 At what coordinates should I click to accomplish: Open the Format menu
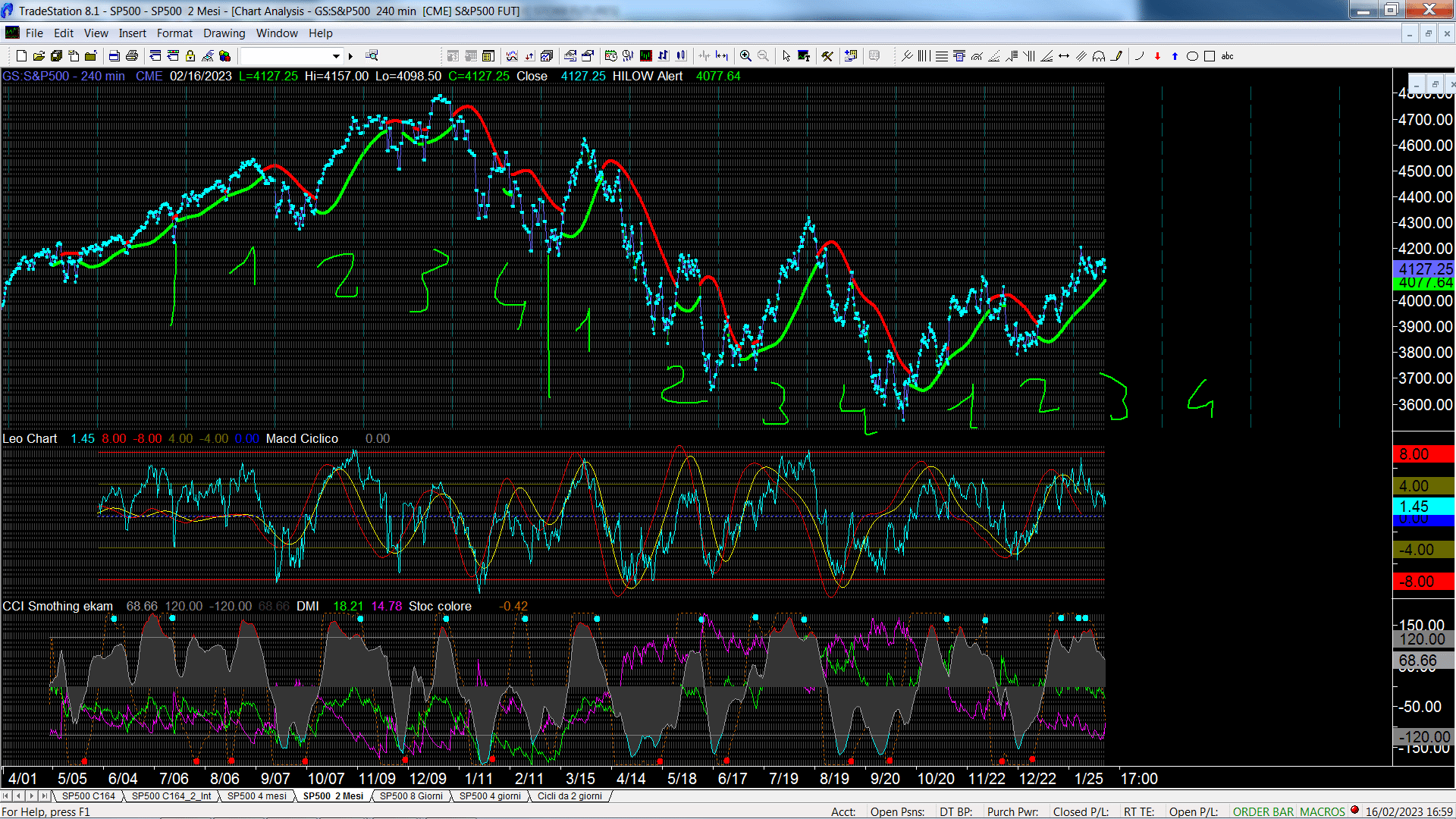(175, 33)
